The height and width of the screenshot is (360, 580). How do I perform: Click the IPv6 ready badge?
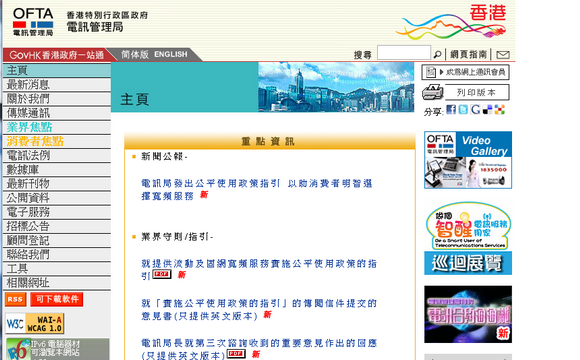(57, 349)
